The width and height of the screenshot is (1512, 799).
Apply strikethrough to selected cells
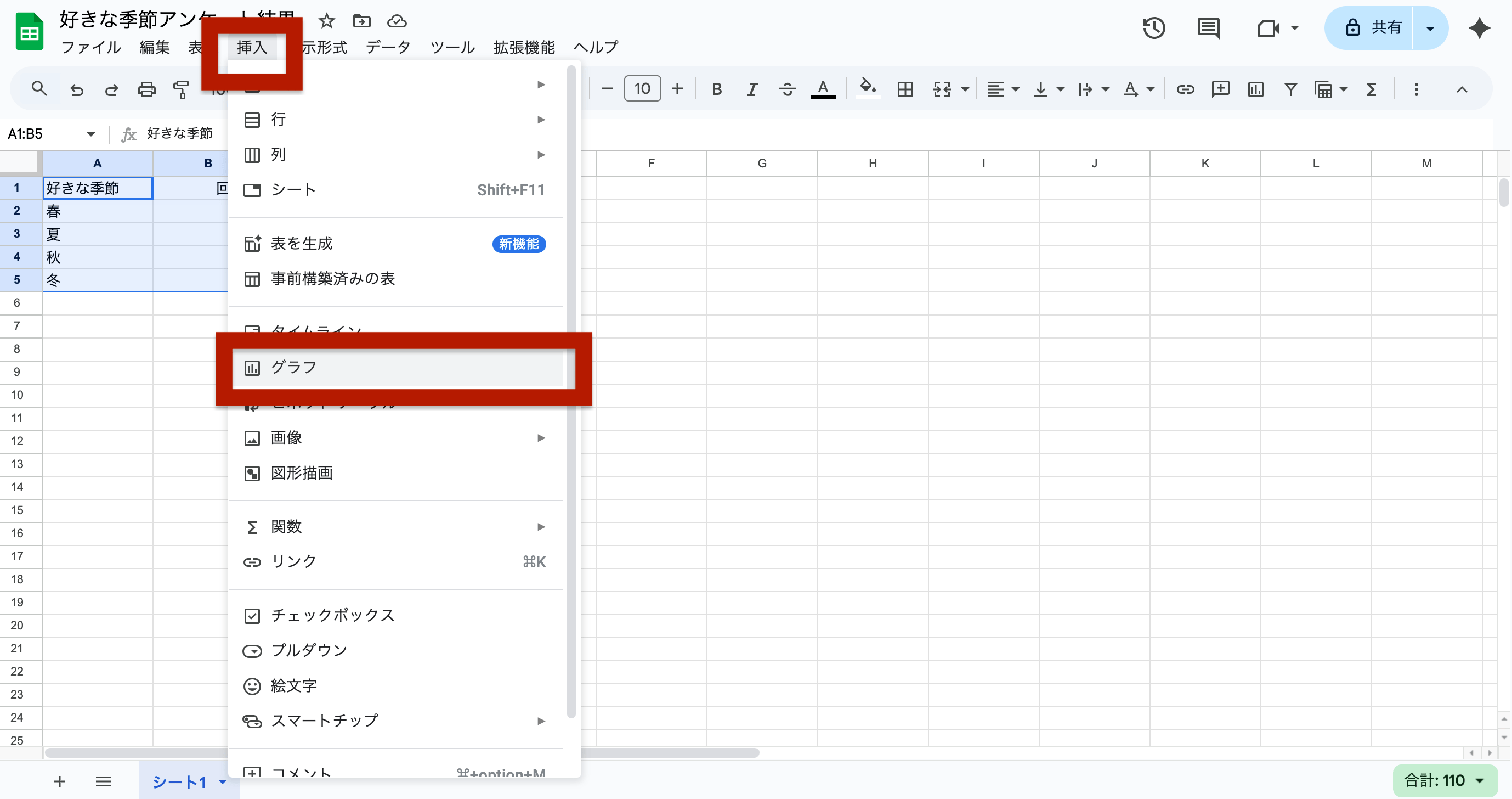pyautogui.click(x=787, y=89)
